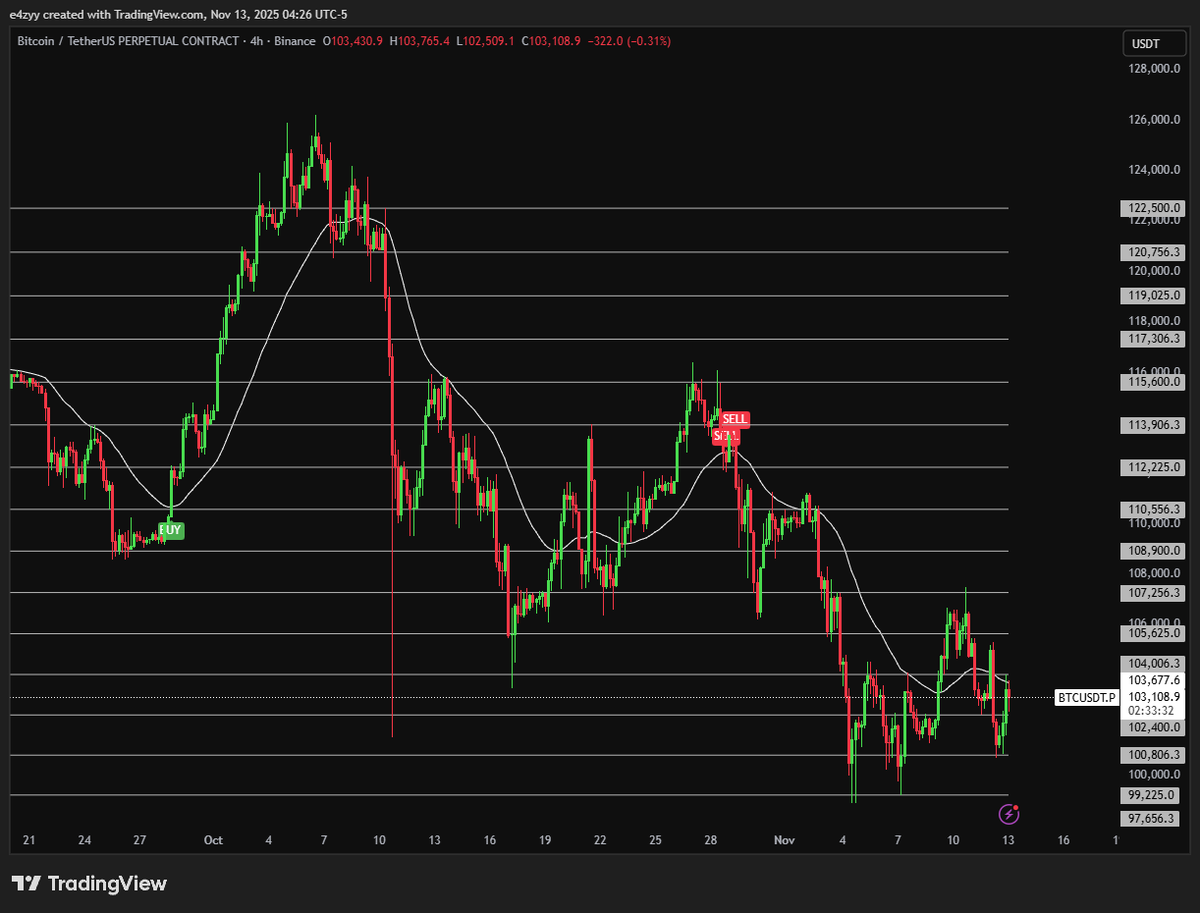
Task: Click the 124,000.0 price scale value
Action: click(1153, 170)
